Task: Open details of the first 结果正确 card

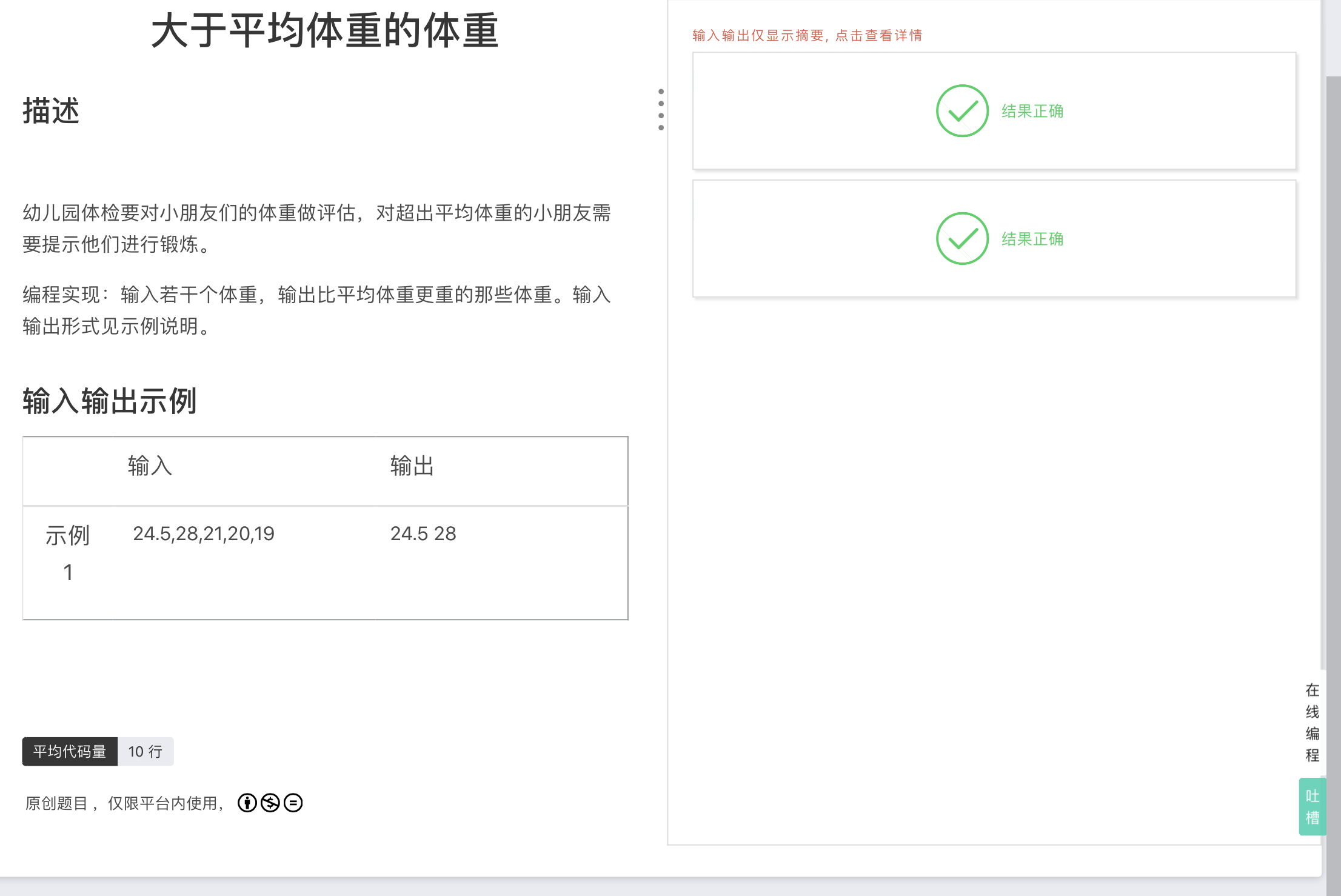Action: tap(1032, 112)
